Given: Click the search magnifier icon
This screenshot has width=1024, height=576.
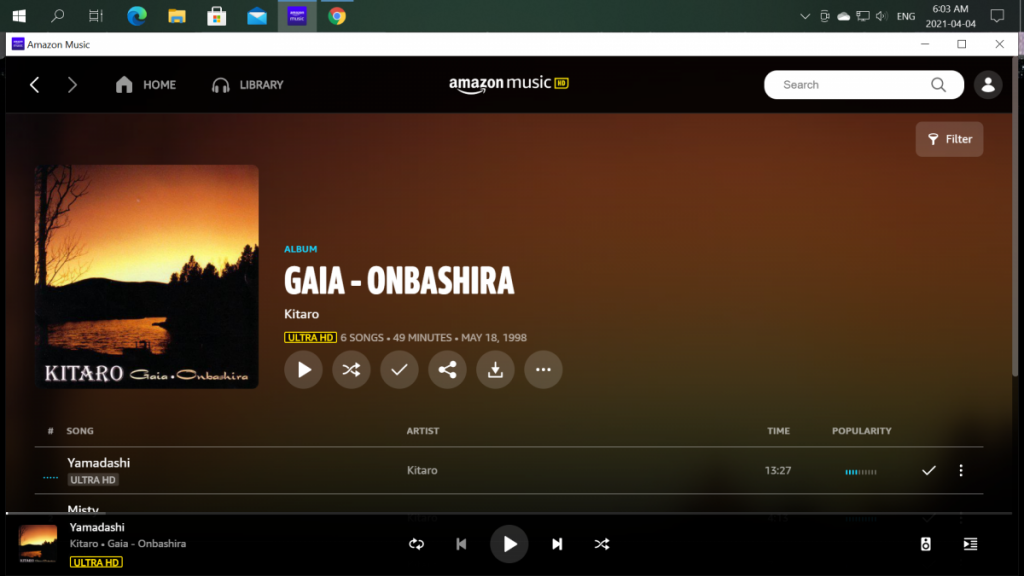Looking at the screenshot, I should pyautogui.click(x=938, y=85).
